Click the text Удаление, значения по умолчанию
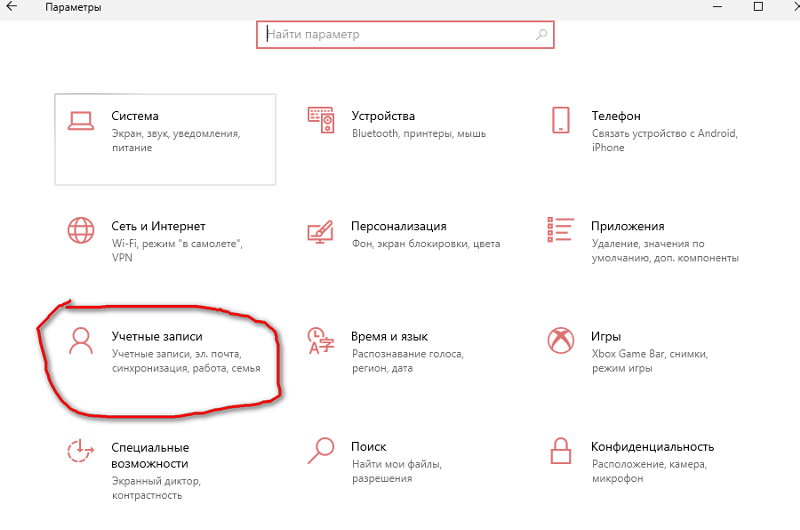The height and width of the screenshot is (530, 800). 665,250
